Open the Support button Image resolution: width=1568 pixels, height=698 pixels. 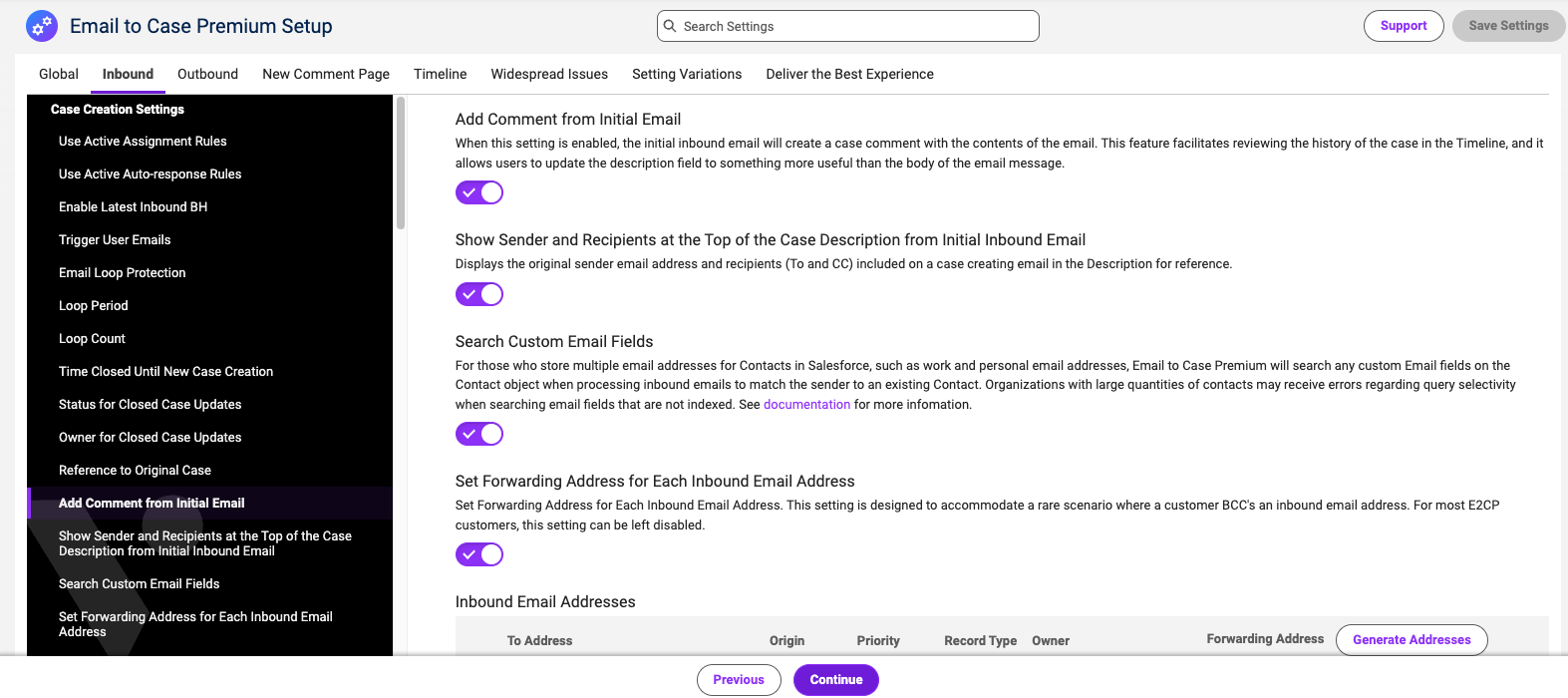1404,26
